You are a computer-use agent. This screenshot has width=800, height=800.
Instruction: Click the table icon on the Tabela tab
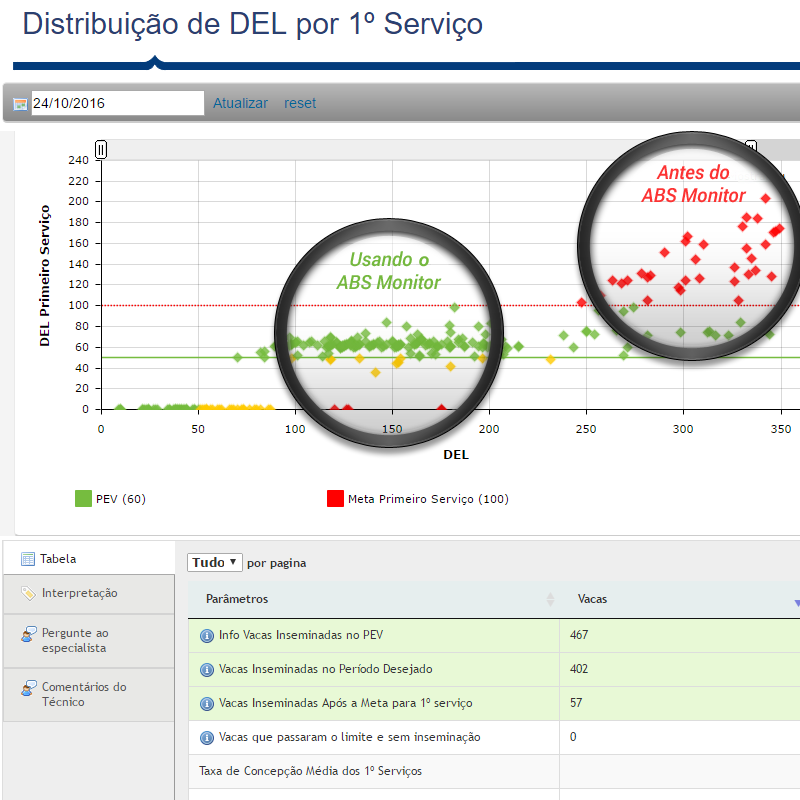click(x=28, y=559)
